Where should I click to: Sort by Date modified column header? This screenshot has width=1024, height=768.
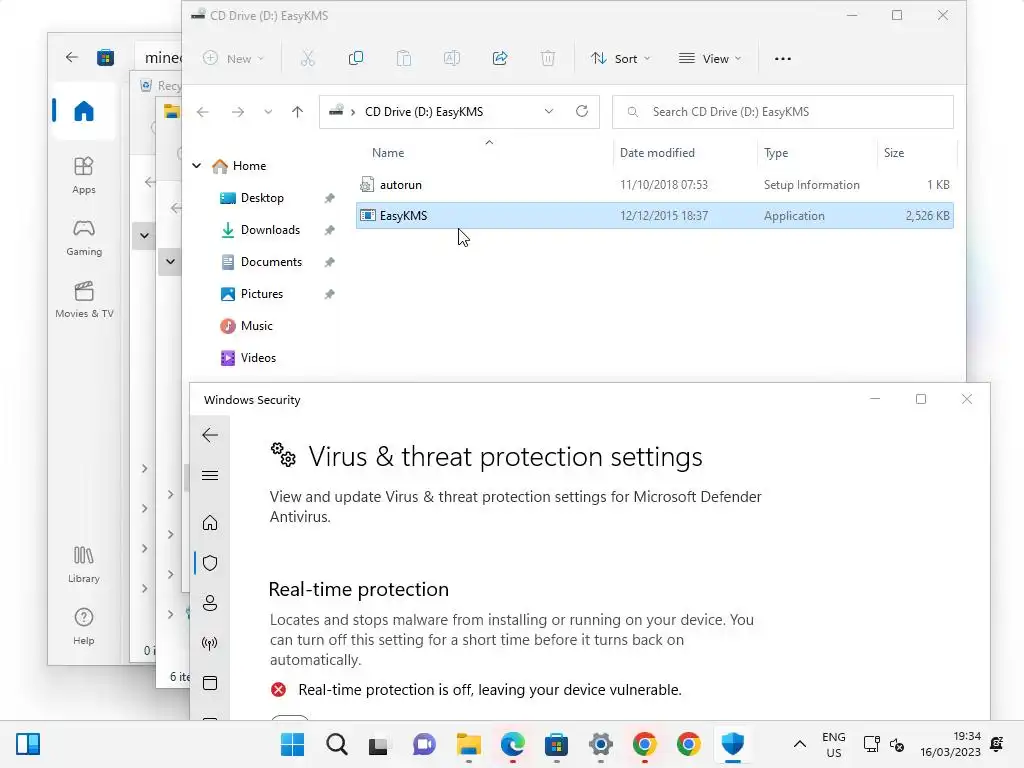(x=657, y=153)
